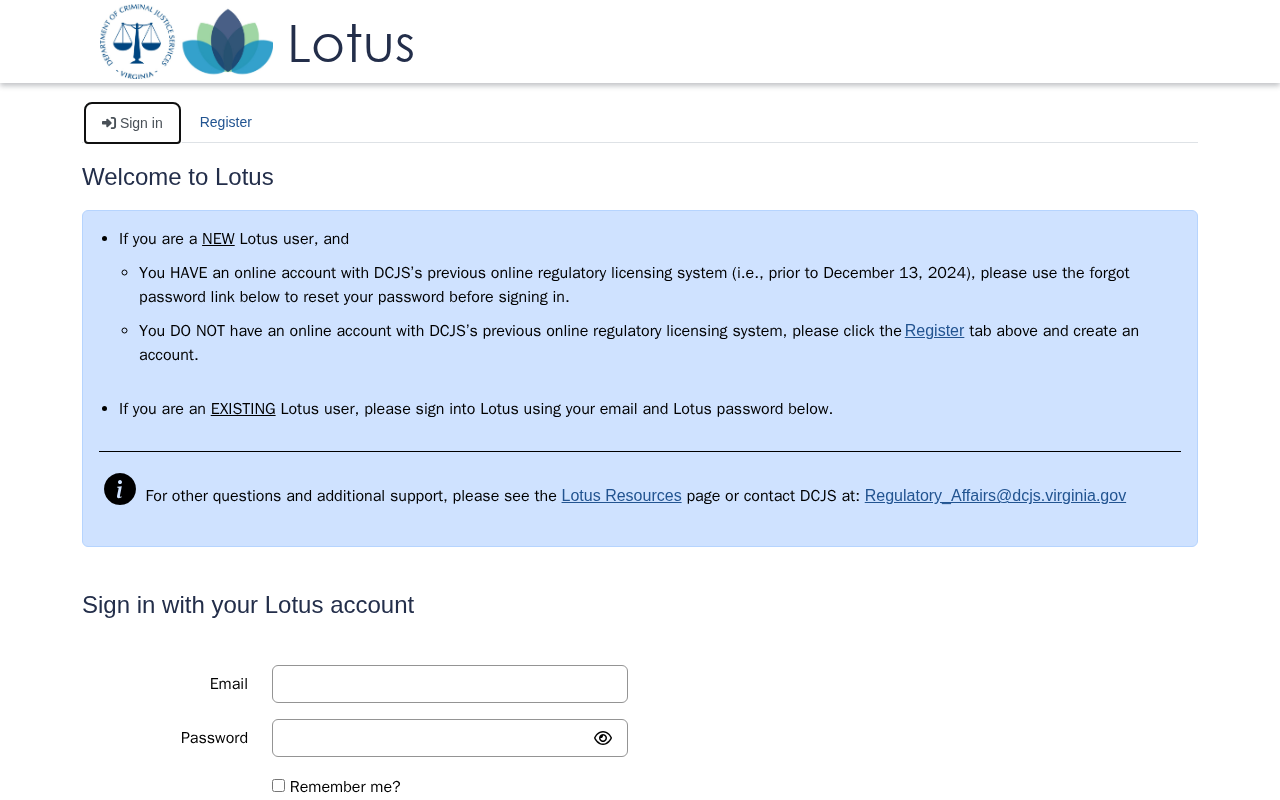The height and width of the screenshot is (800, 1280).
Task: Open the Lotus Resources page link
Action: 622,496
